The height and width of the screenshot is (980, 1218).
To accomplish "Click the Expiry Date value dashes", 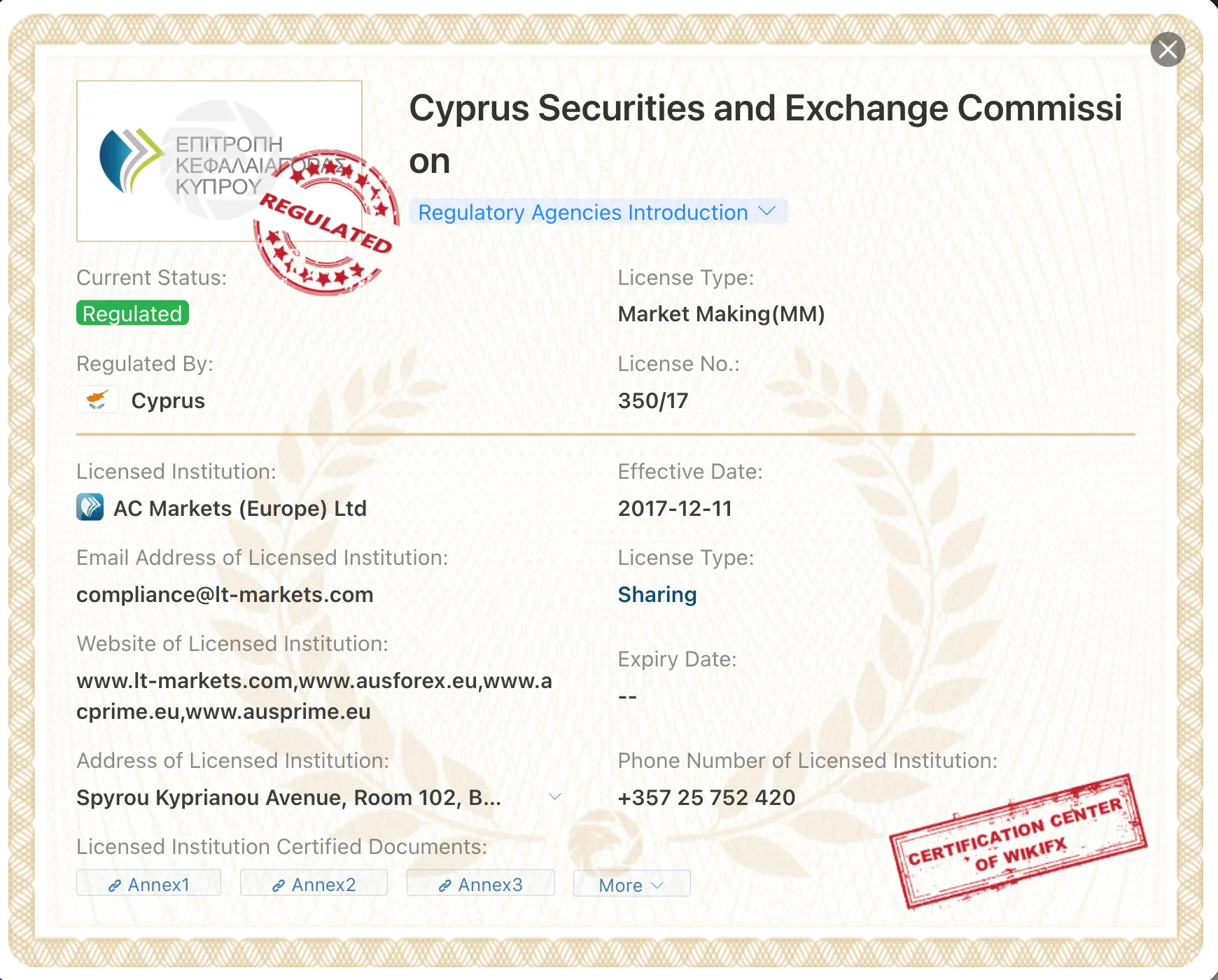I will (627, 696).
